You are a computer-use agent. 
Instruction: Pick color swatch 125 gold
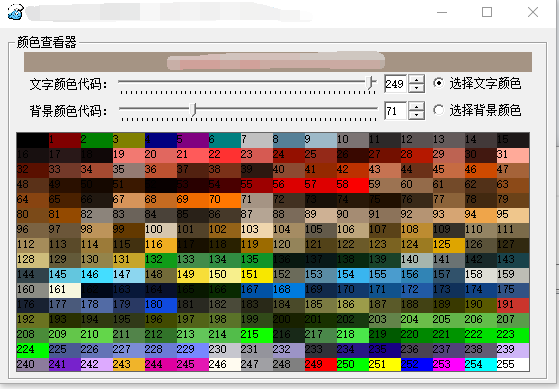449,245
